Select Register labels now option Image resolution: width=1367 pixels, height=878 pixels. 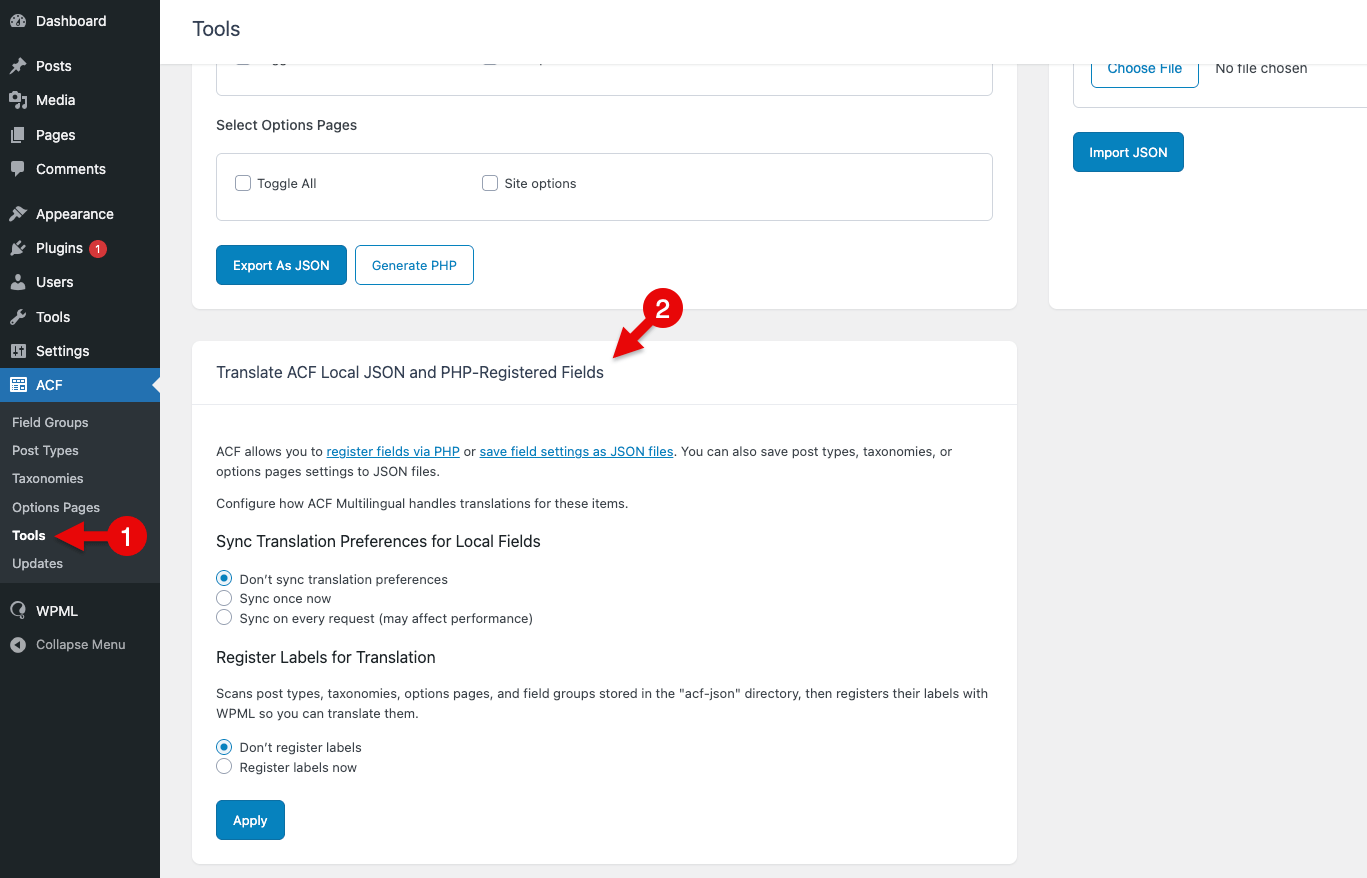coord(224,767)
